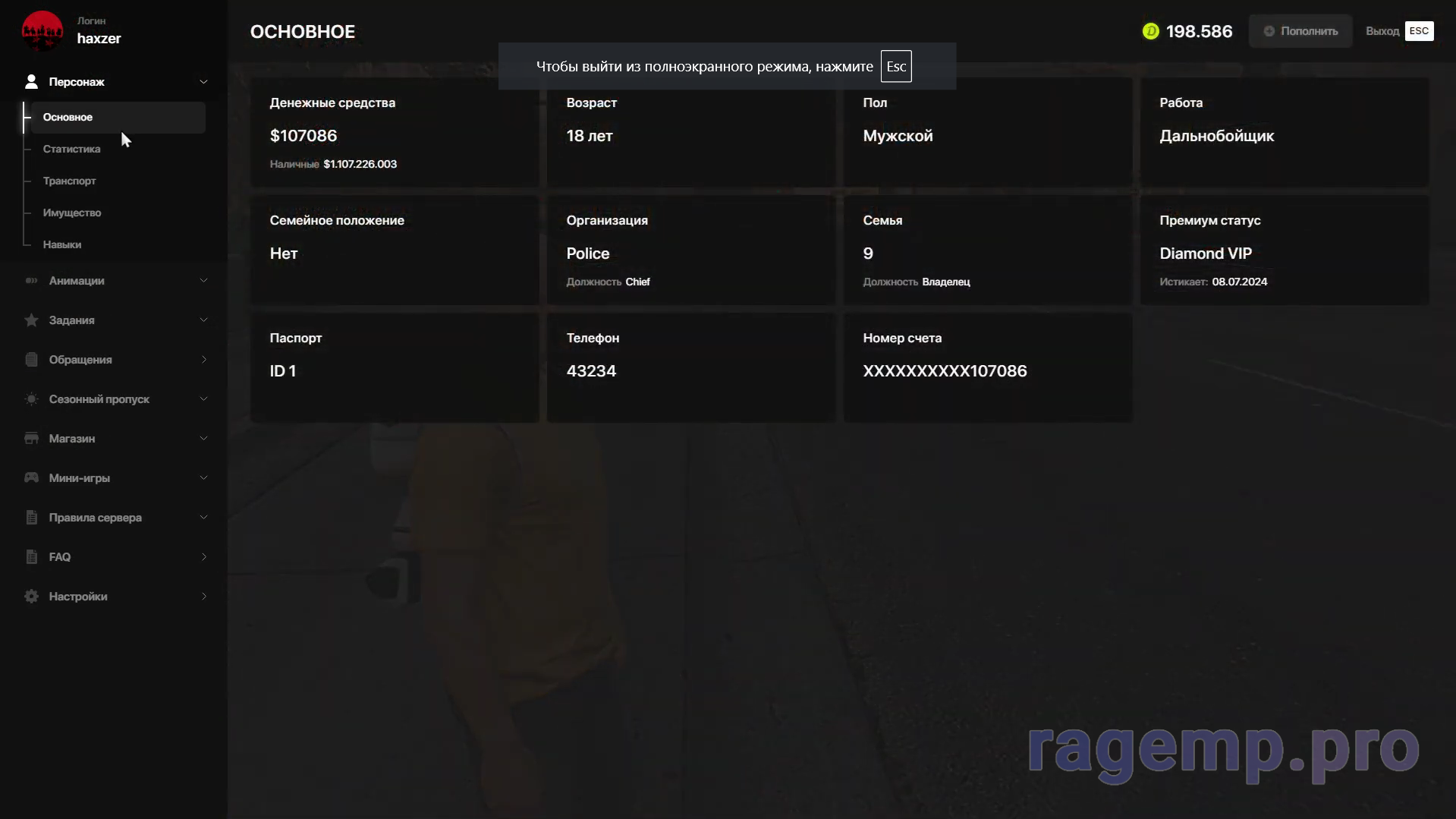Click the Мини-игры gamepad icon
This screenshot has height=819, width=1456.
pyautogui.click(x=31, y=478)
